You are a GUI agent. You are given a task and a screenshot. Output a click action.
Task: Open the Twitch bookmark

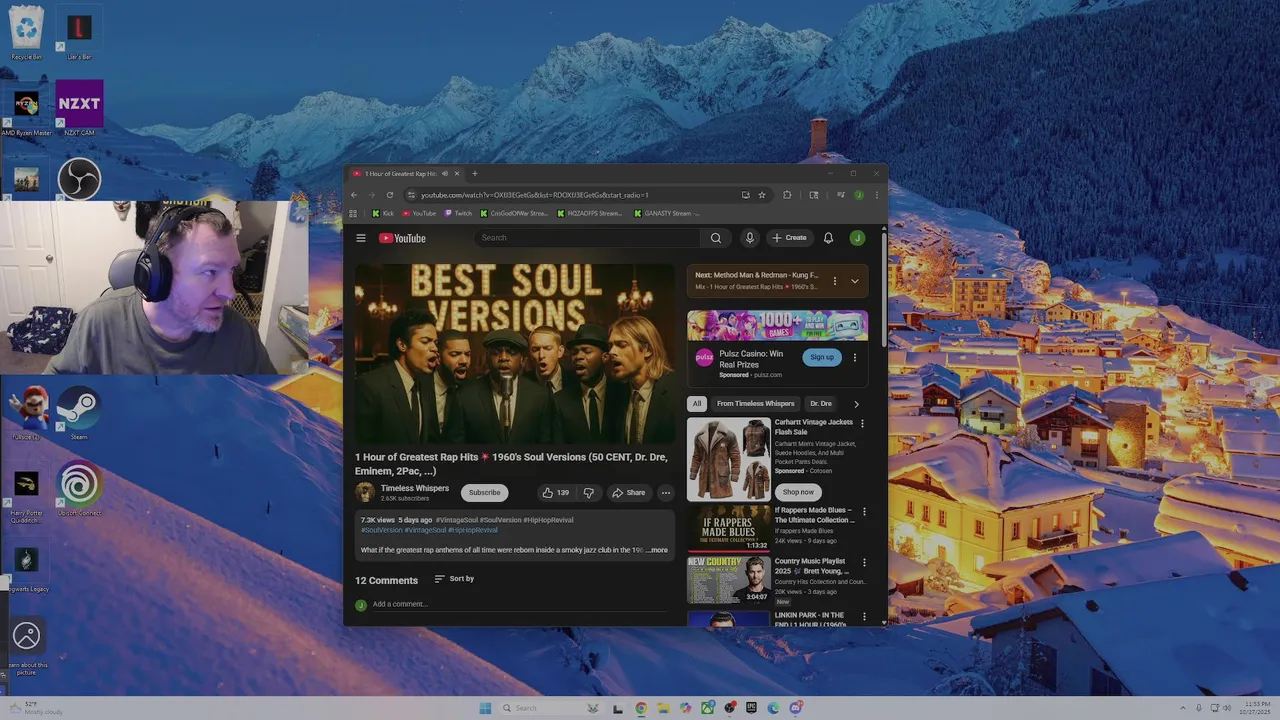pyautogui.click(x=458, y=213)
